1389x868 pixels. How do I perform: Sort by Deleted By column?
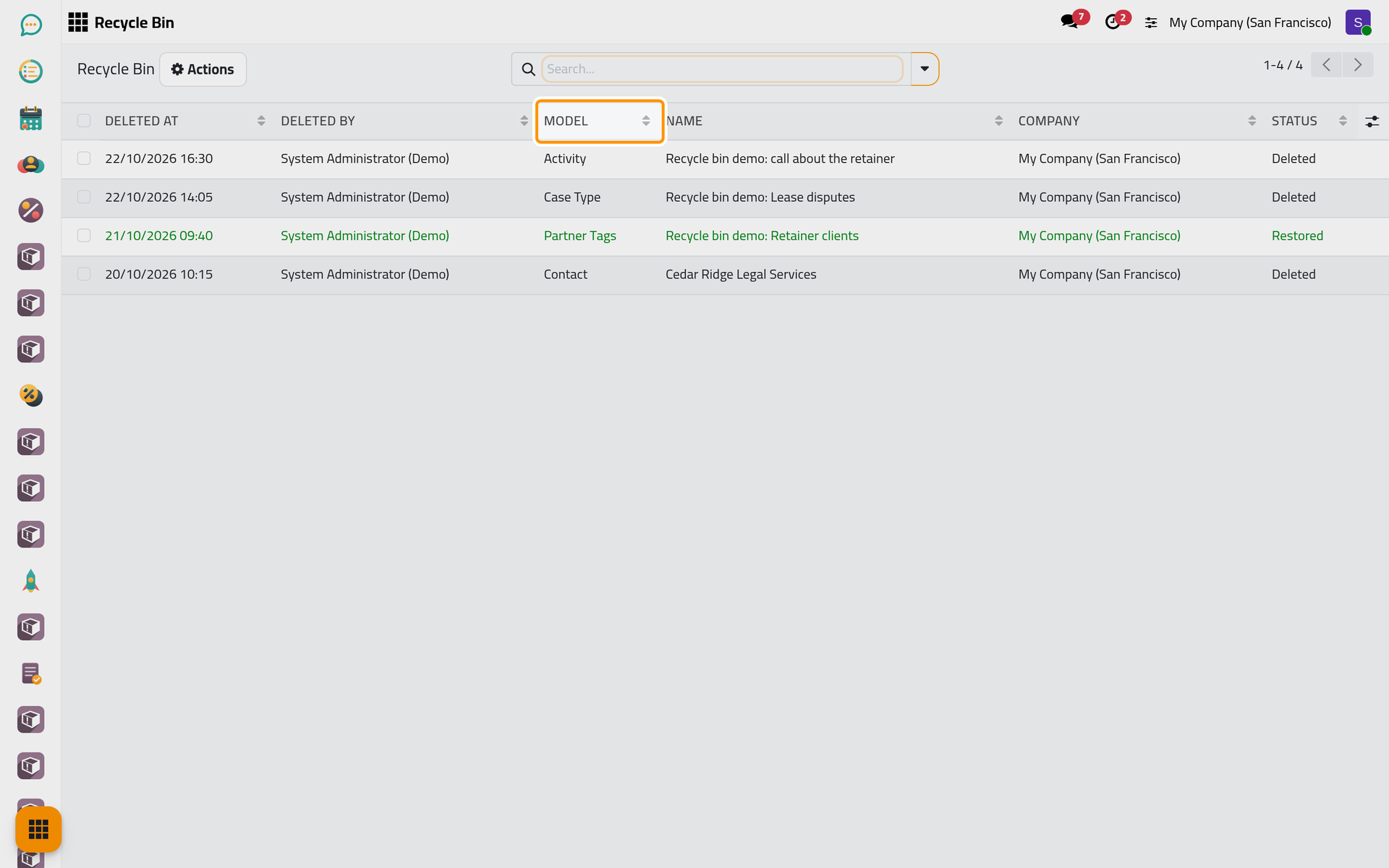(x=404, y=121)
